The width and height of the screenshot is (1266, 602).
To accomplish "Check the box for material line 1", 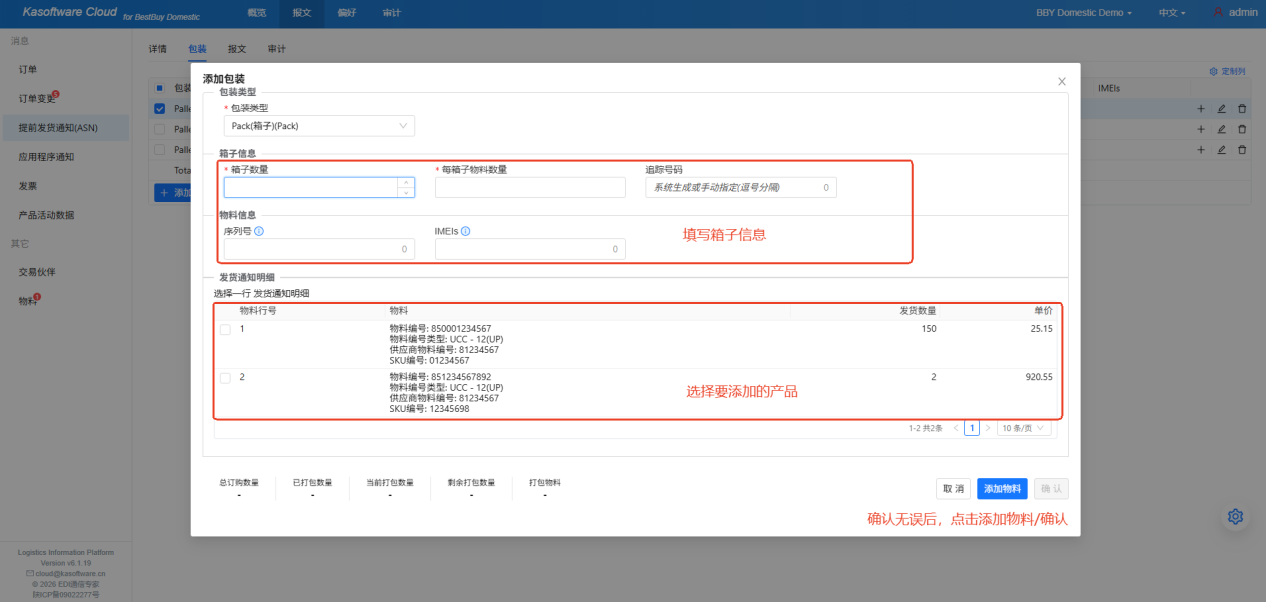I will (x=225, y=329).
